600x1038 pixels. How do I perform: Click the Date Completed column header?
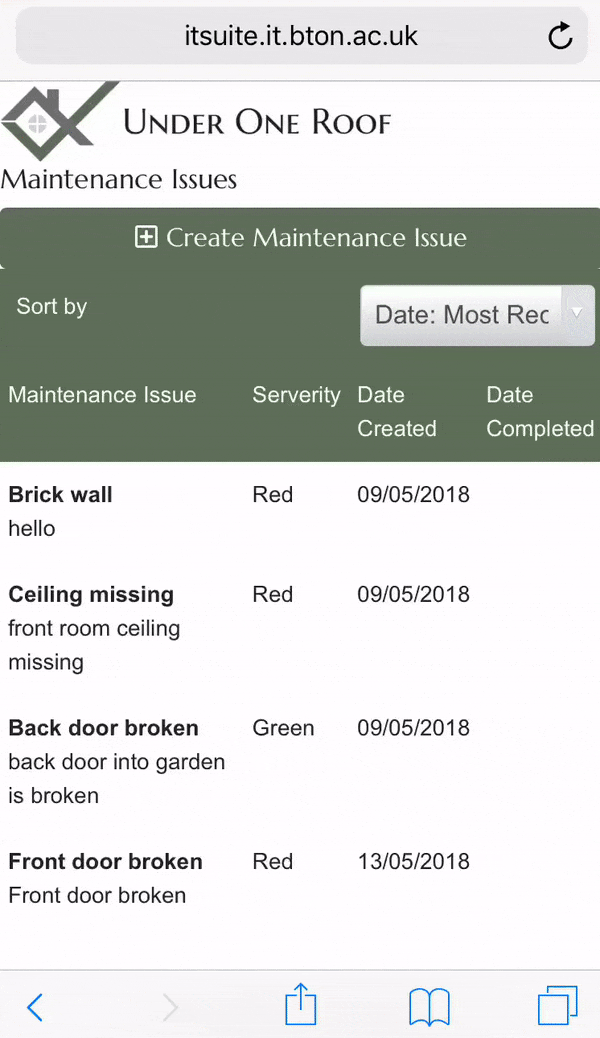540,412
